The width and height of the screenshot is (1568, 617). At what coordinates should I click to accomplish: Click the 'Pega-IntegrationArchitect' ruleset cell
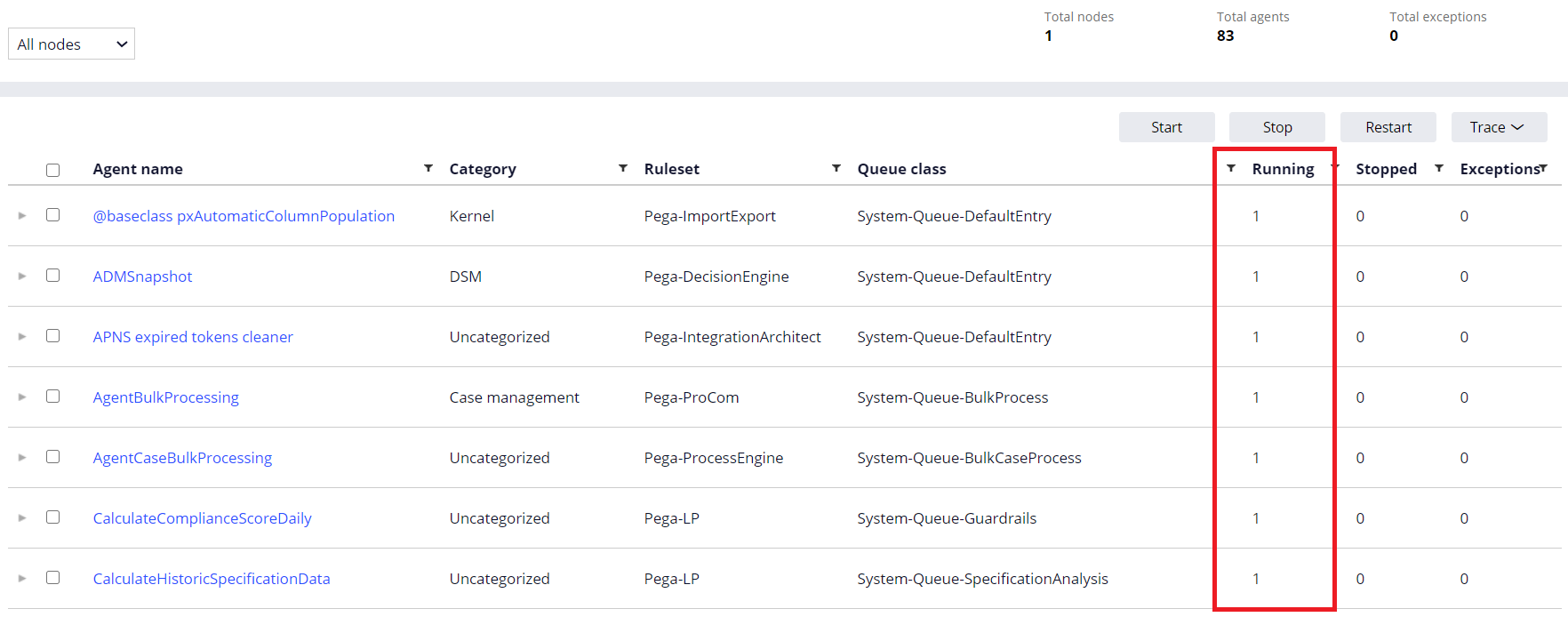pos(732,337)
